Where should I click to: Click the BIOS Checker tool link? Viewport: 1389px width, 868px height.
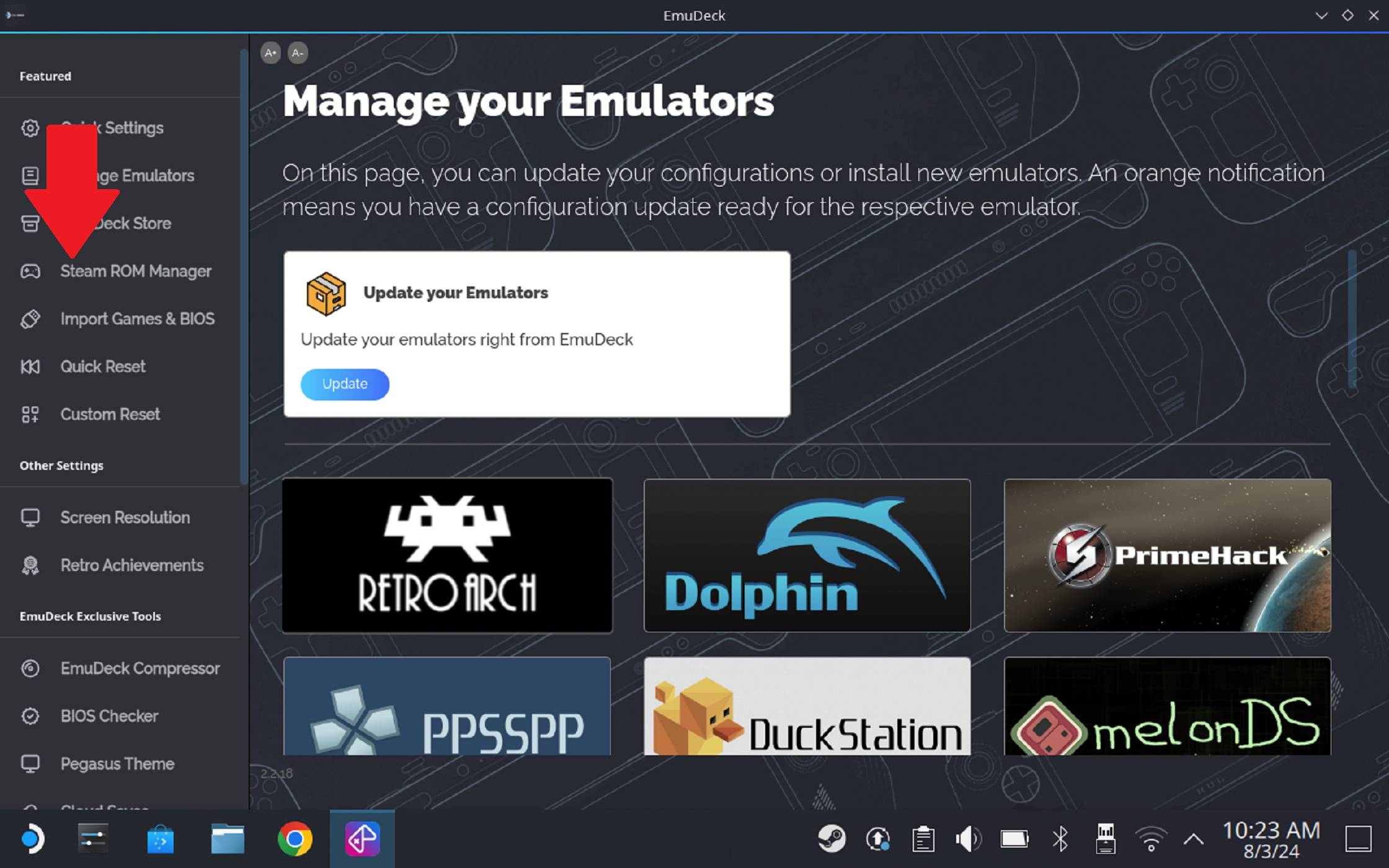tap(110, 716)
